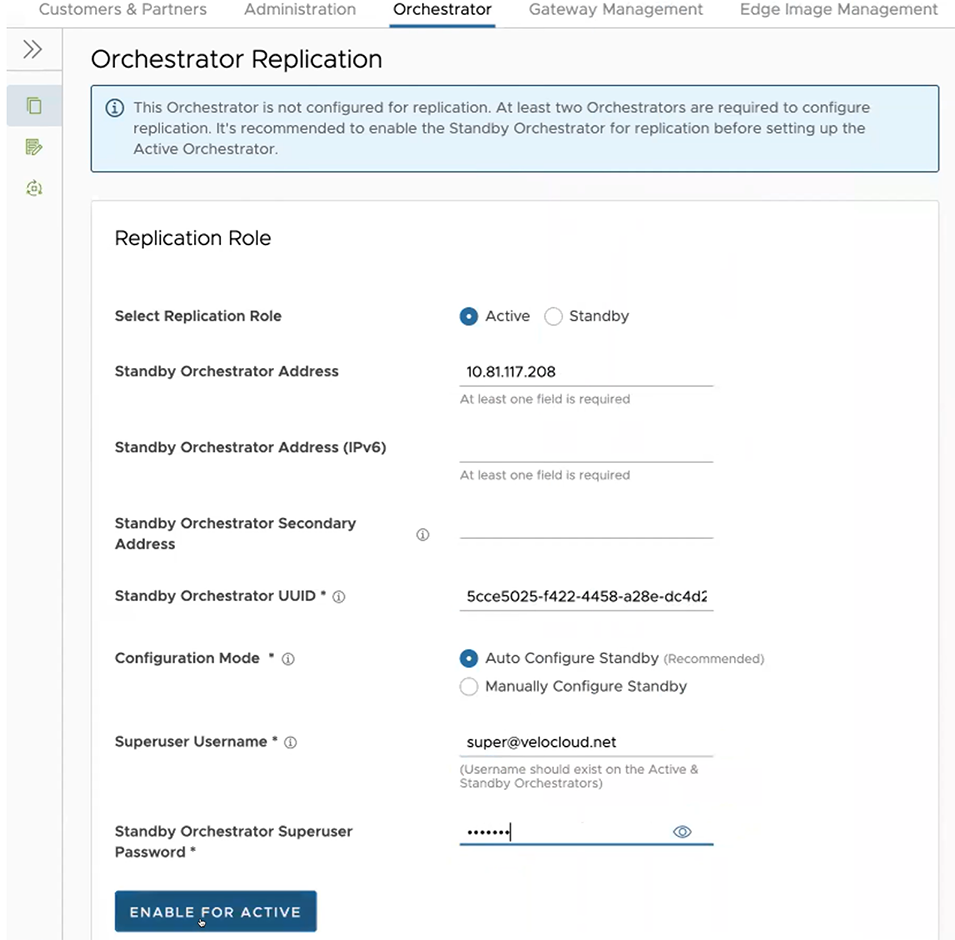Click info icon next to Standby Orchestrator UUID

point(339,597)
